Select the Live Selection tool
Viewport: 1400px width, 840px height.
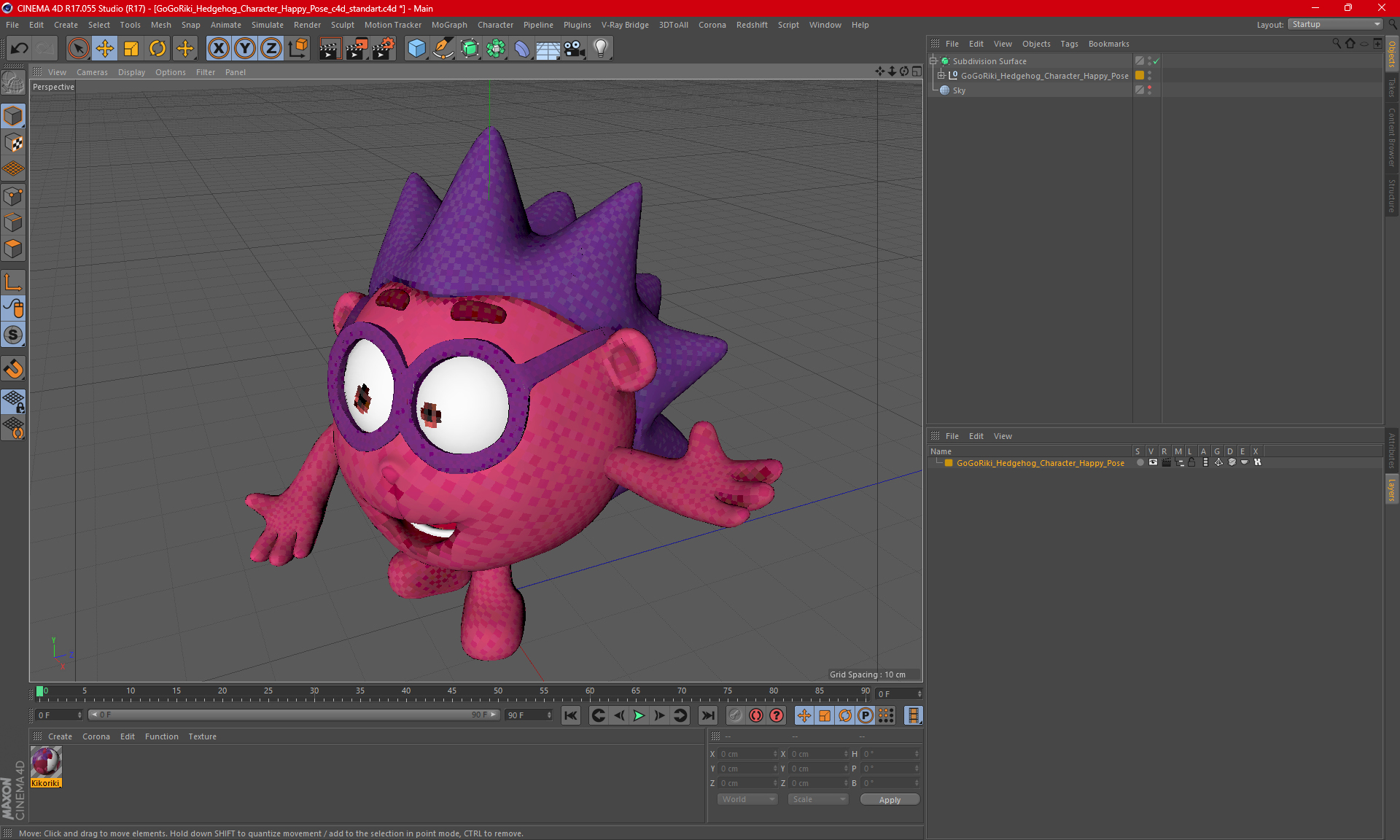(x=78, y=48)
